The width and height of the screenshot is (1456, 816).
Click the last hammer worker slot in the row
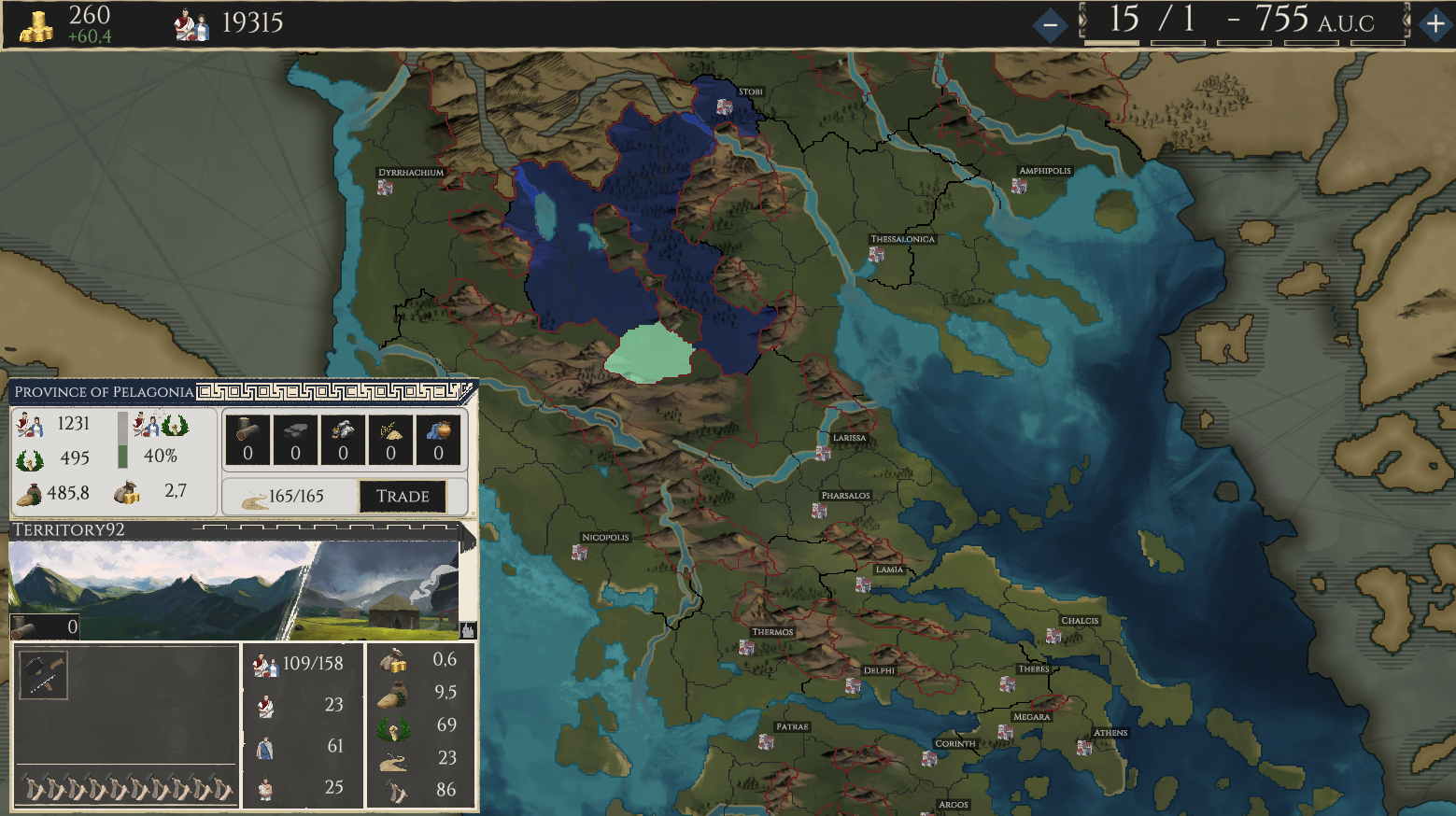pyautogui.click(x=220, y=788)
